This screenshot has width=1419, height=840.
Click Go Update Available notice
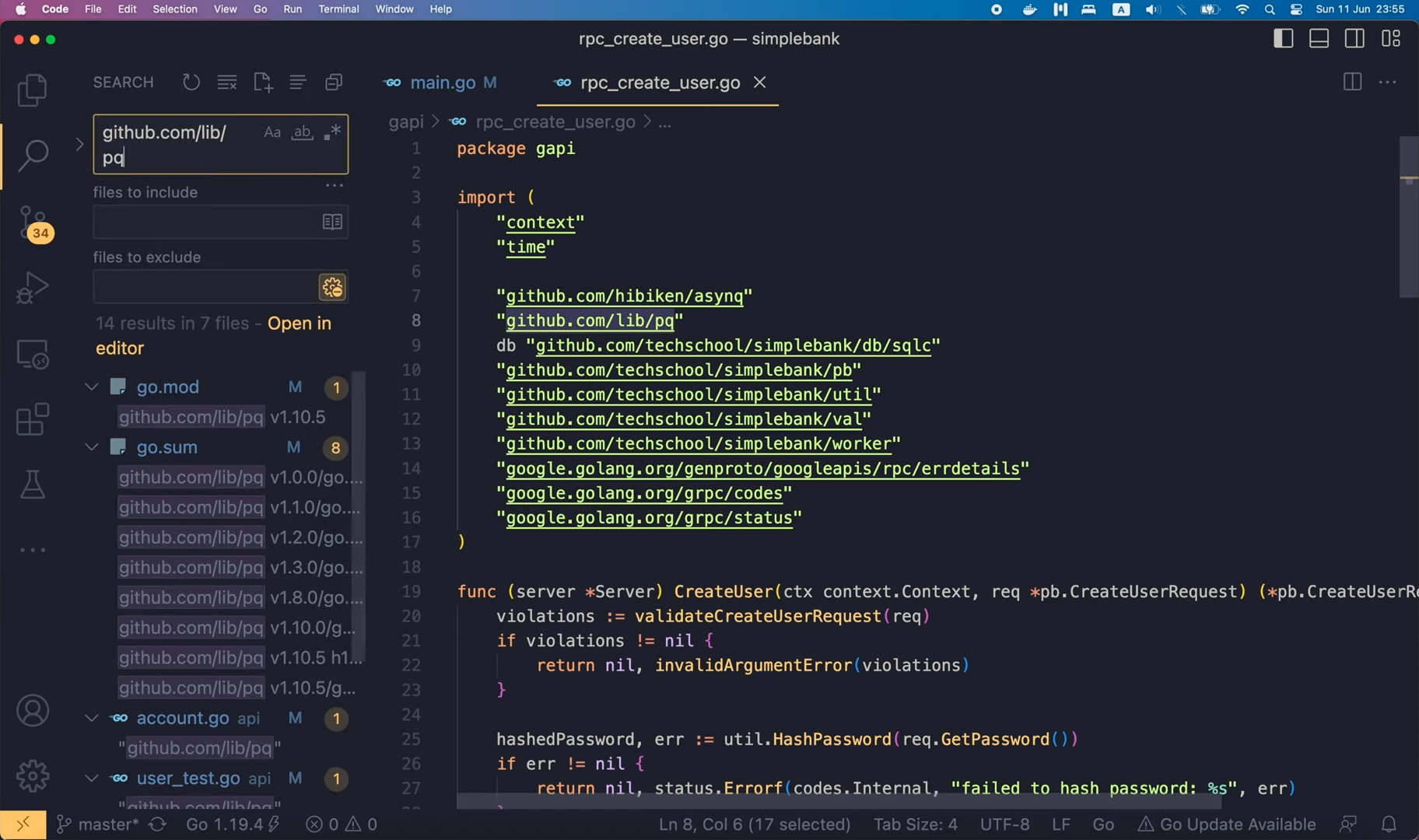point(1226,824)
